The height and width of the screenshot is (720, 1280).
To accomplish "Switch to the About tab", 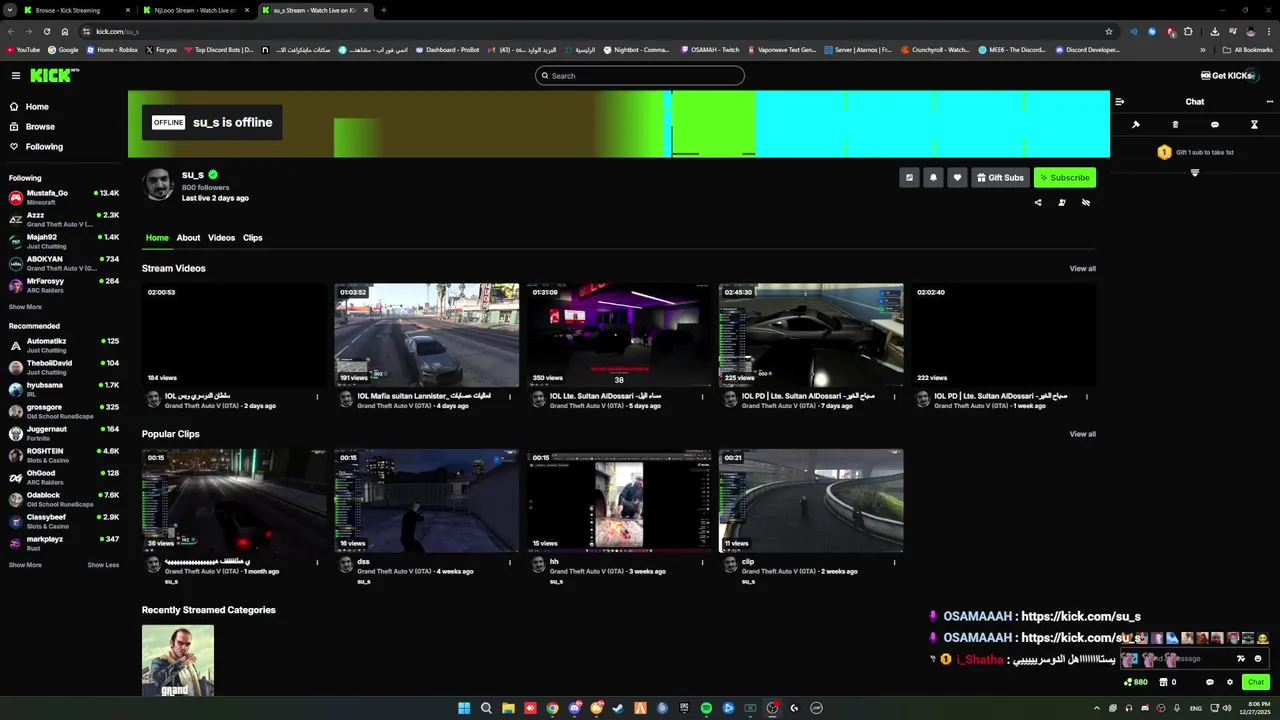I will (188, 238).
